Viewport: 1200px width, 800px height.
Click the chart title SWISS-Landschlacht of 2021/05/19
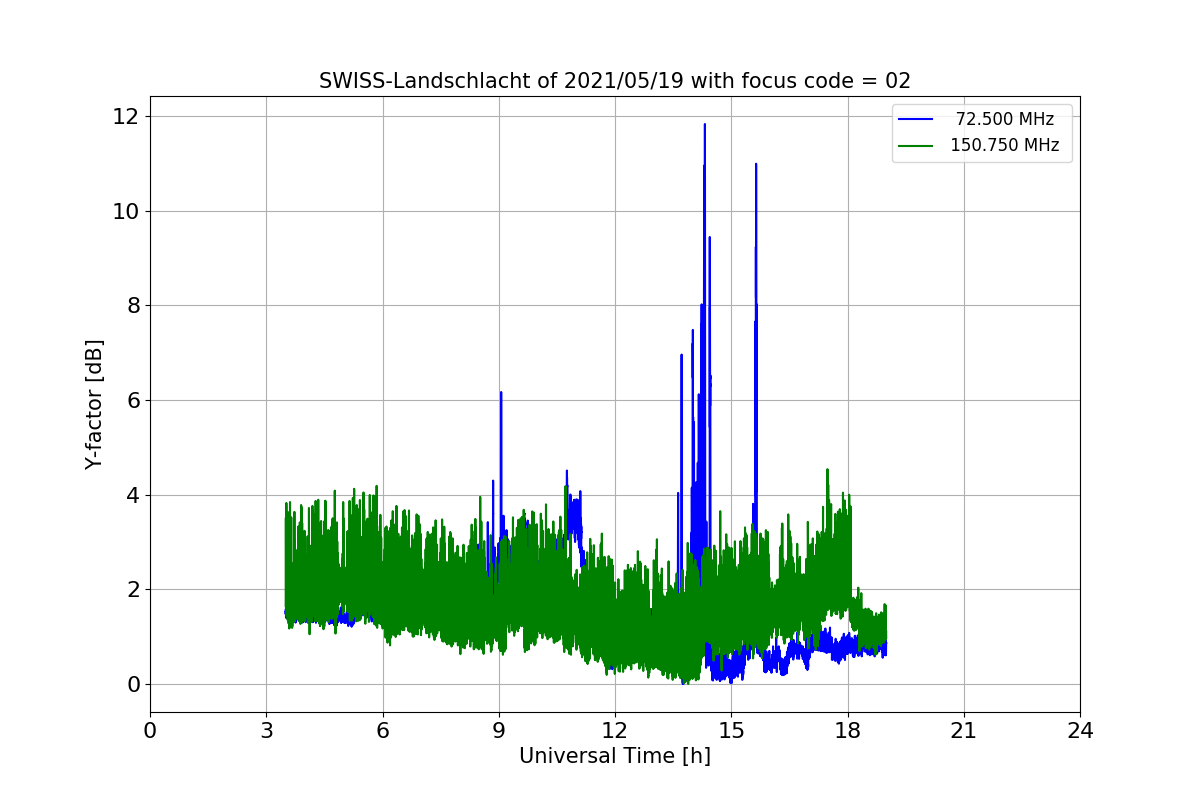click(615, 81)
